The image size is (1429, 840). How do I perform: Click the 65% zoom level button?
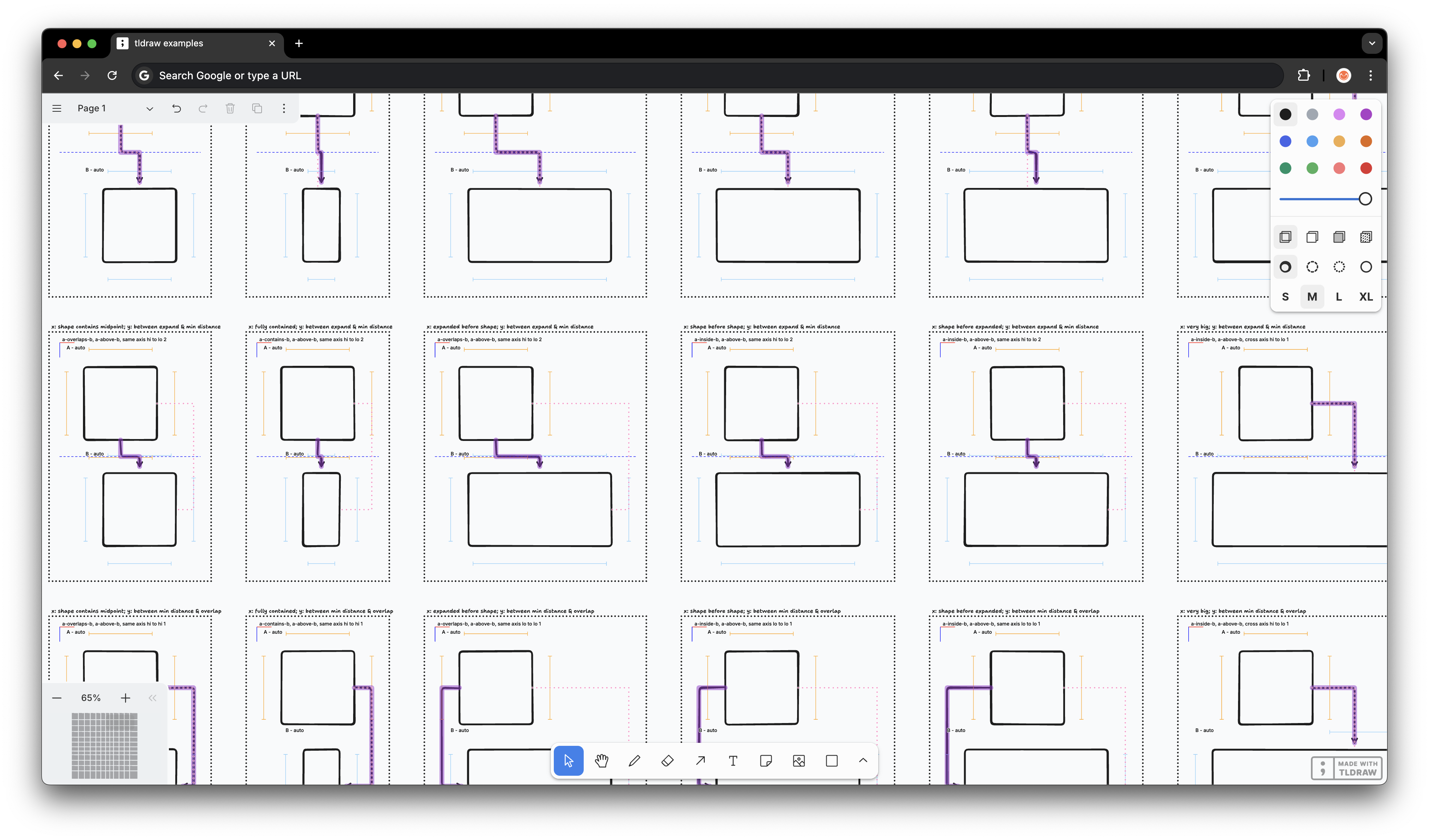91,698
